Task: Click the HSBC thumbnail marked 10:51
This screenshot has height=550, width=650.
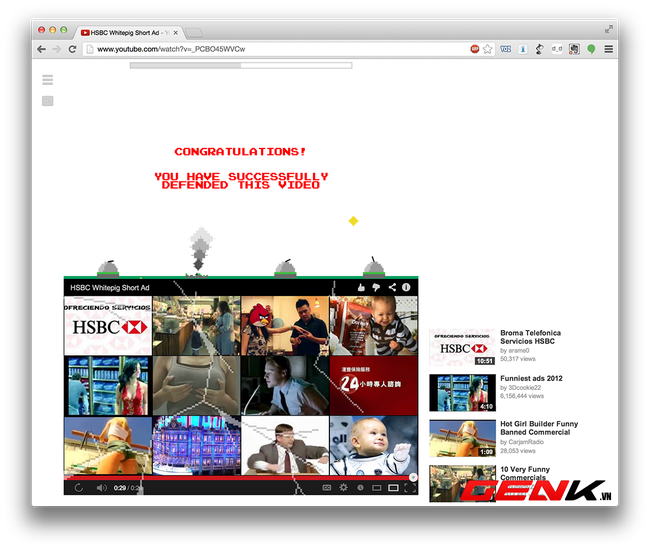Action: point(462,347)
